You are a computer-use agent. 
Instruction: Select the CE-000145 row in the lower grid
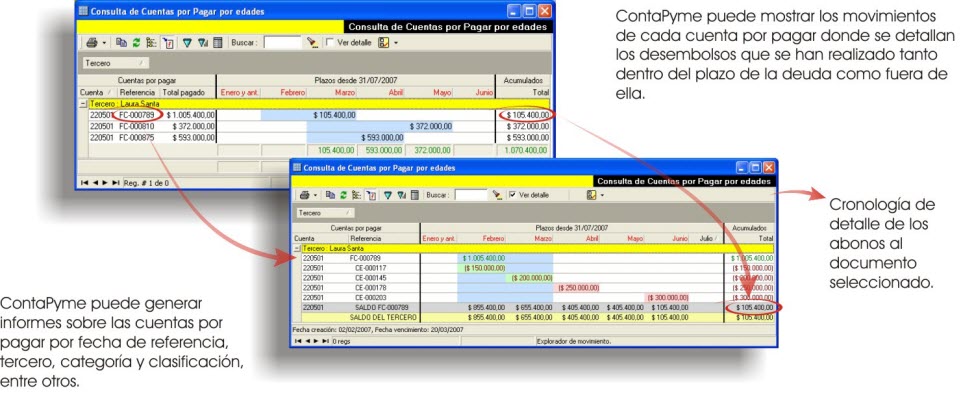[x=536, y=278]
